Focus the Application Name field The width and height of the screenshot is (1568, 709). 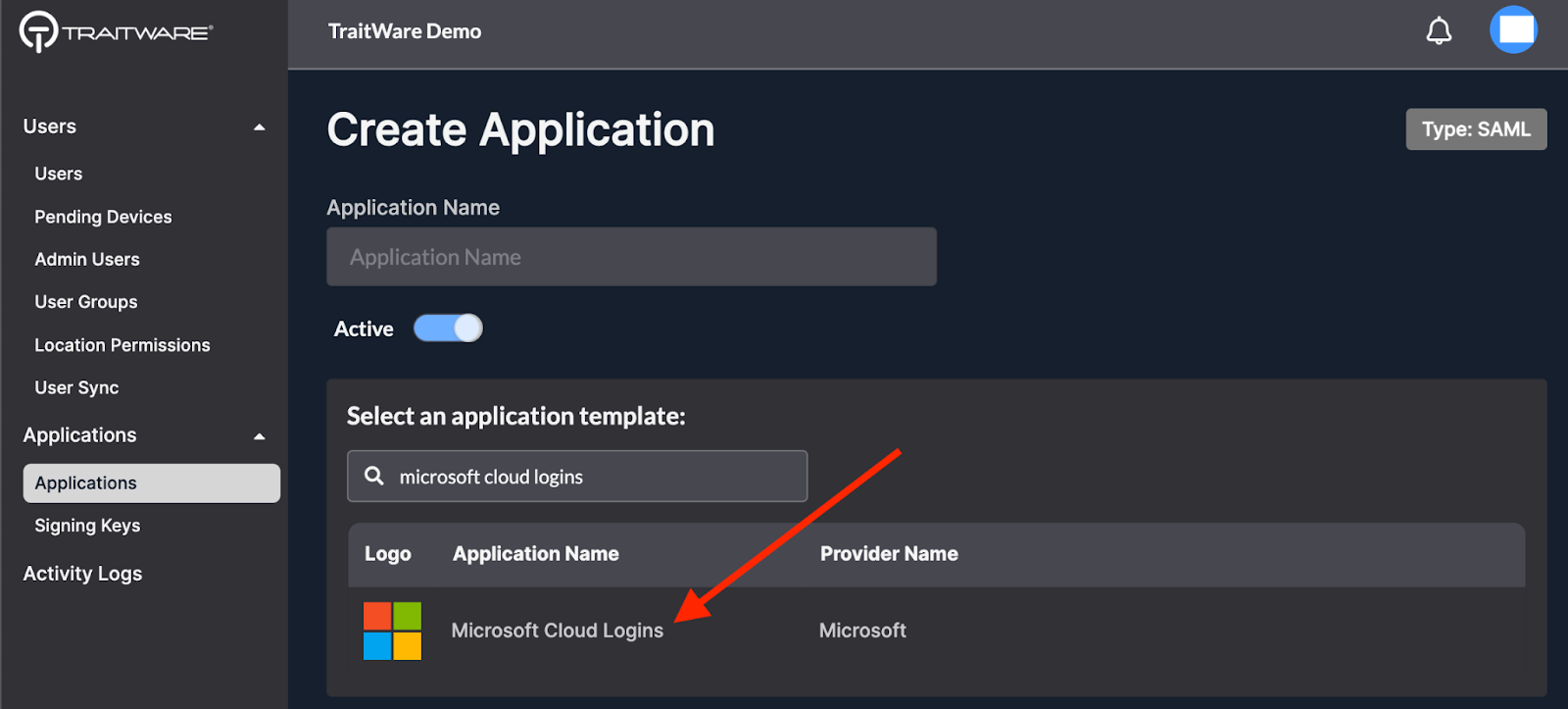631,257
